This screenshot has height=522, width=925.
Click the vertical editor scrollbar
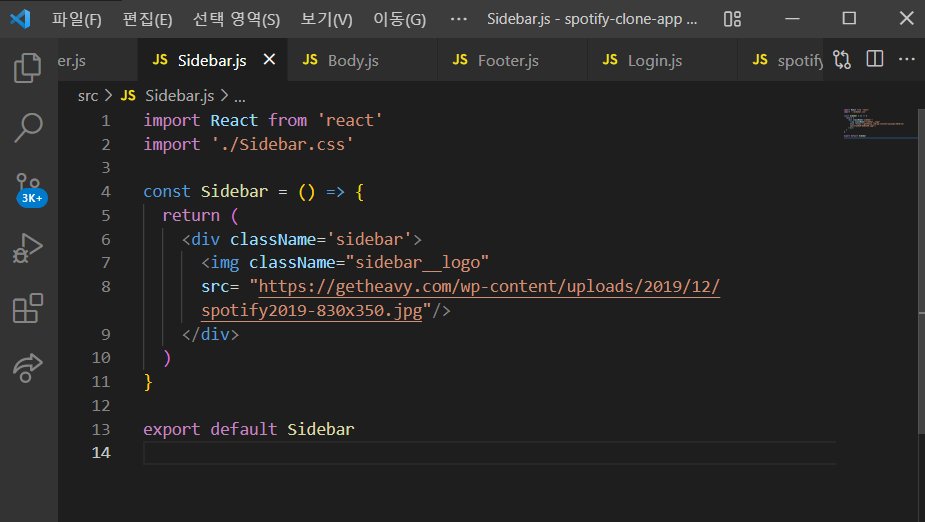(921, 271)
